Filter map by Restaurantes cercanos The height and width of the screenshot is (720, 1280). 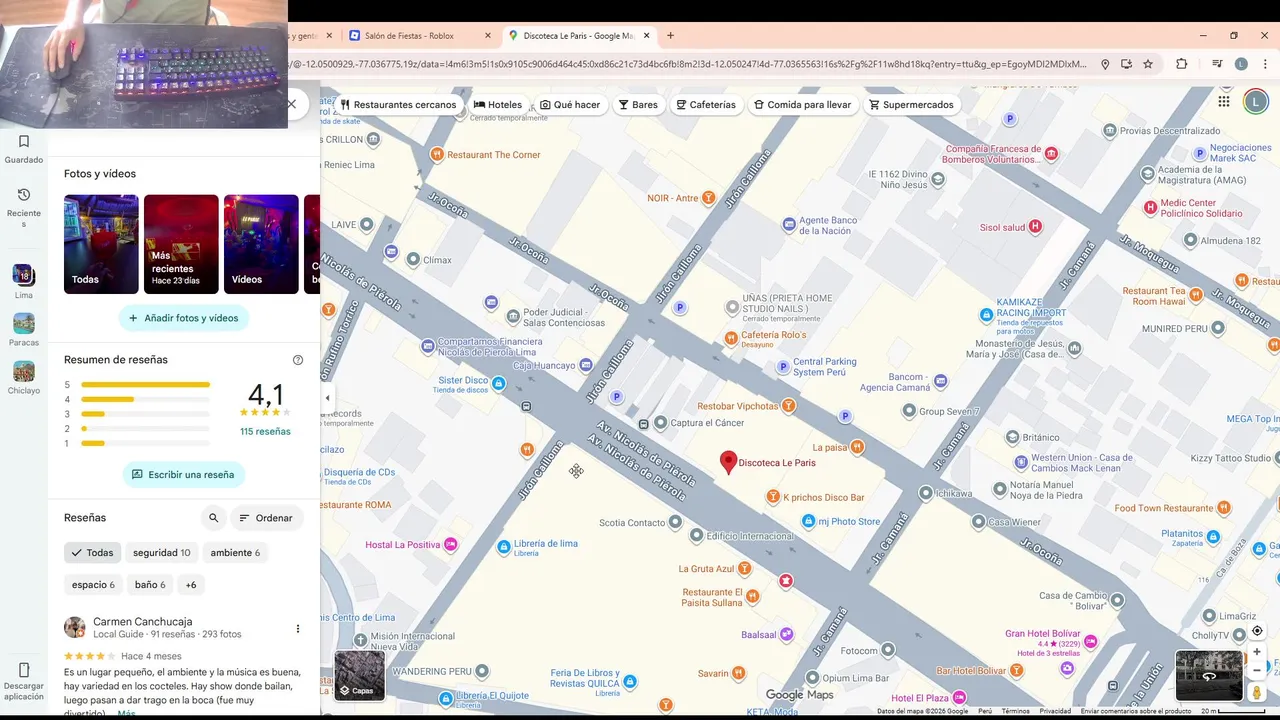click(x=398, y=105)
